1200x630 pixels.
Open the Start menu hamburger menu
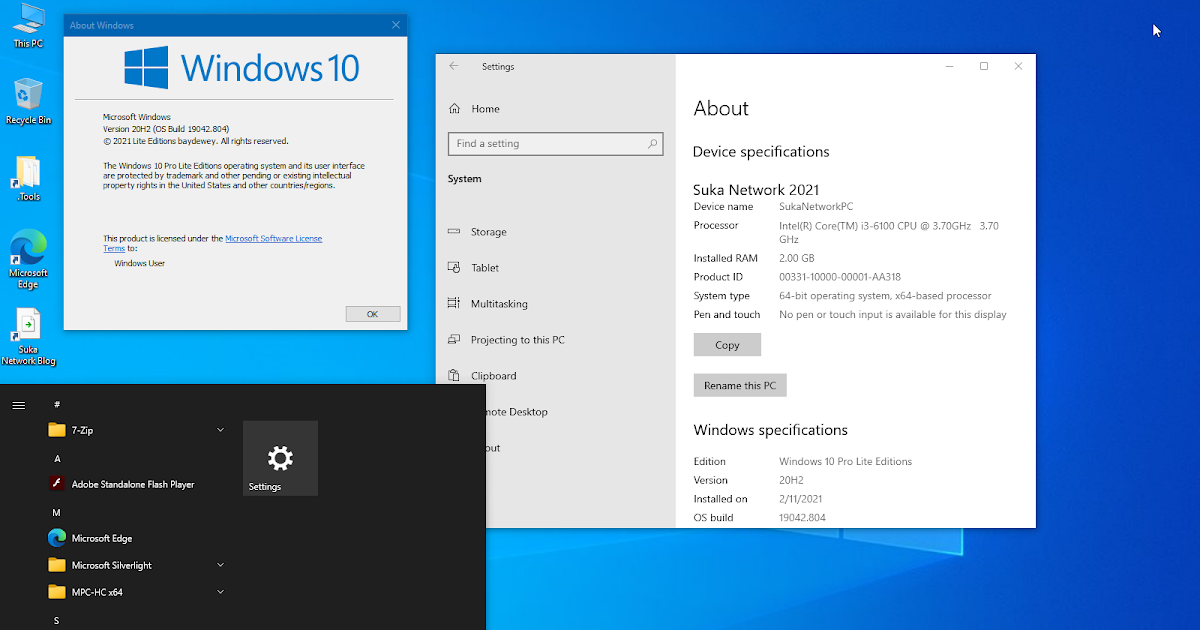[18, 405]
